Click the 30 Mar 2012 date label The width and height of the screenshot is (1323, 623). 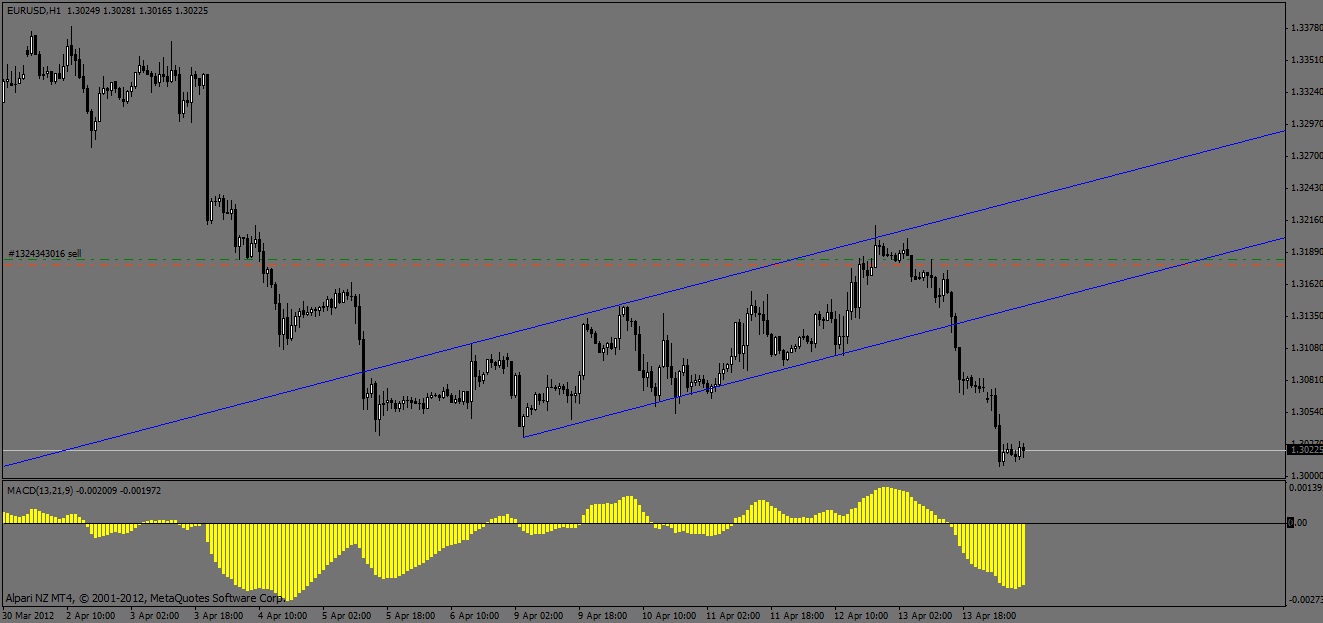[28, 615]
